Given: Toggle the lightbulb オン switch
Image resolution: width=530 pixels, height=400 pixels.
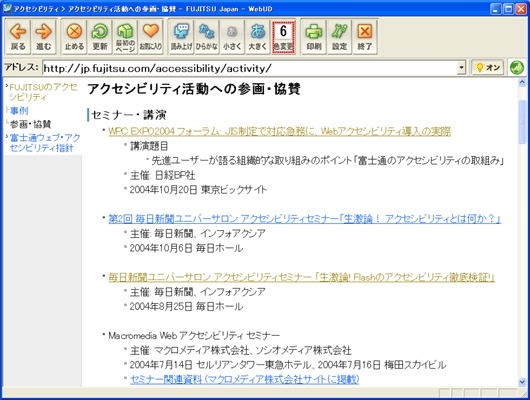Looking at the screenshot, I should 488,68.
